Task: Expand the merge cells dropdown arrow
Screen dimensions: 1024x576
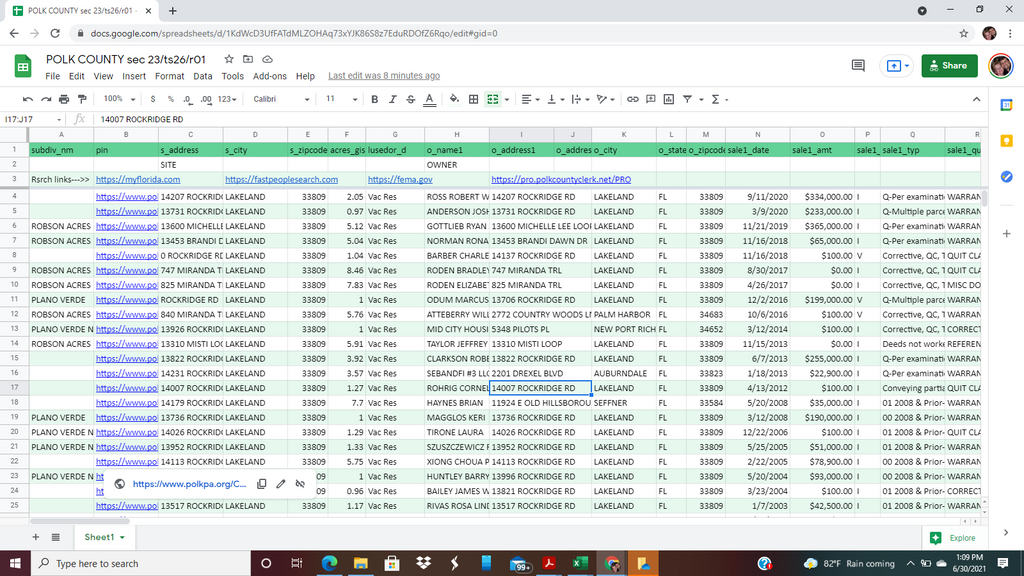Action: pyautogui.click(x=507, y=100)
